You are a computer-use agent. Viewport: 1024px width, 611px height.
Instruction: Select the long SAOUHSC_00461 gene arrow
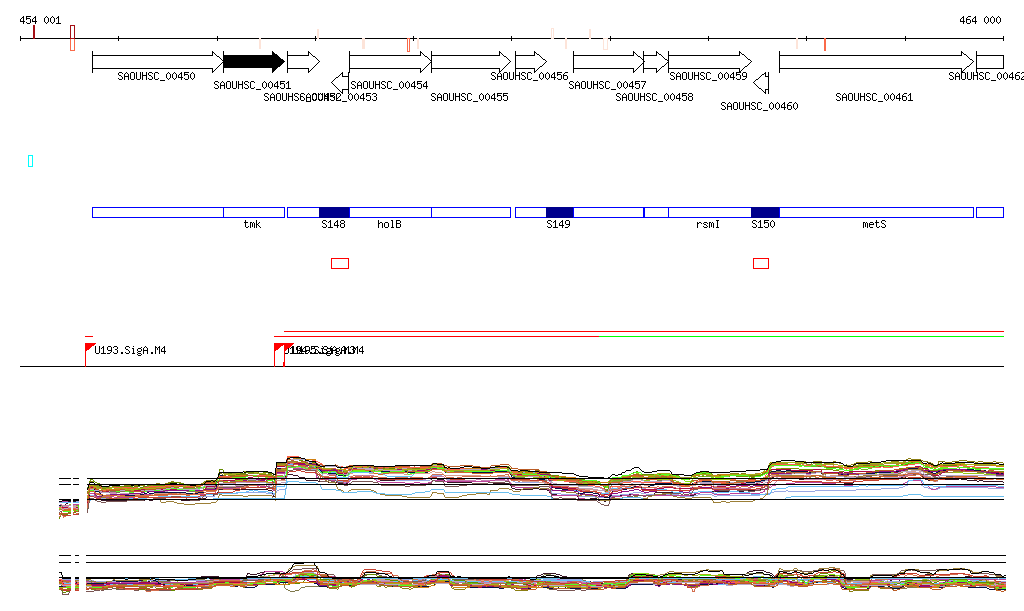(x=876, y=62)
